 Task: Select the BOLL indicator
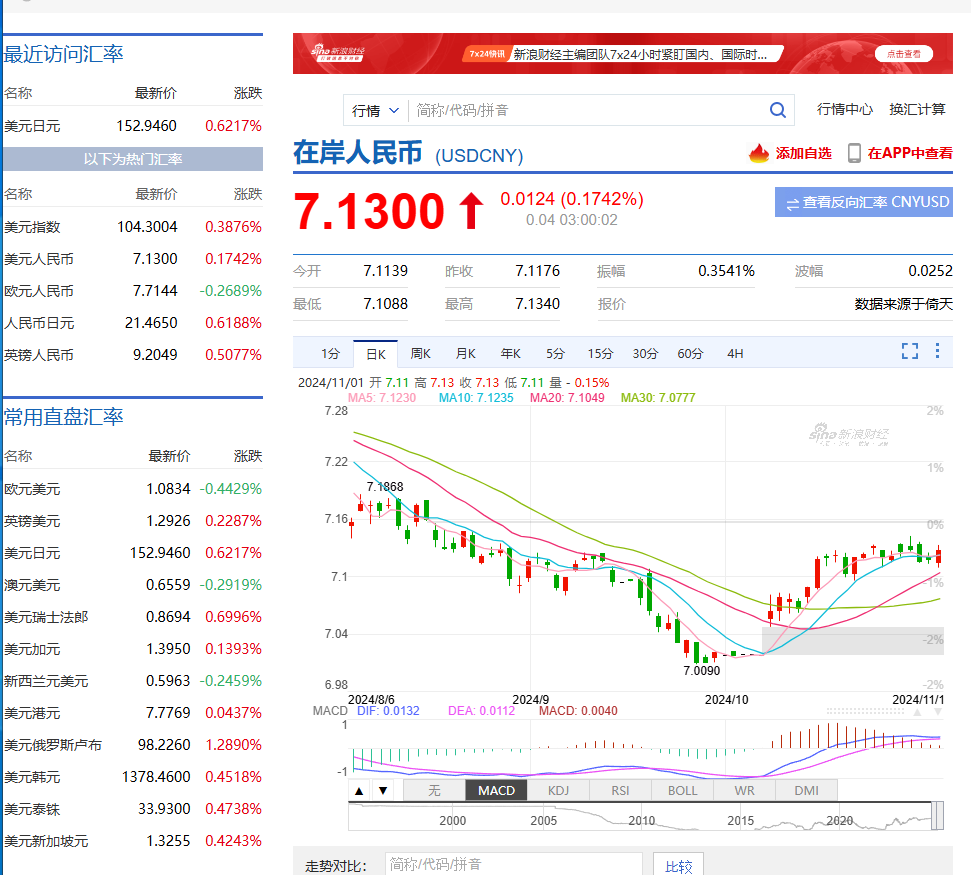coord(682,791)
